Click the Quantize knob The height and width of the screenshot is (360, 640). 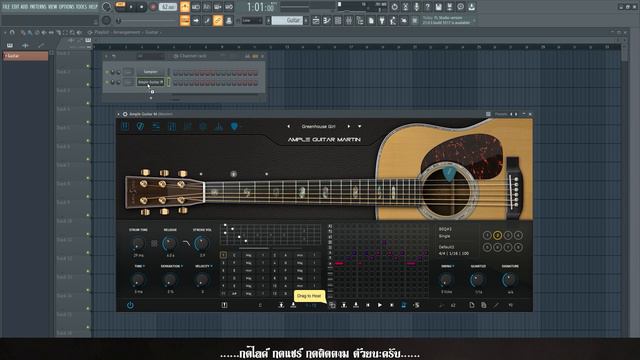pos(478,280)
